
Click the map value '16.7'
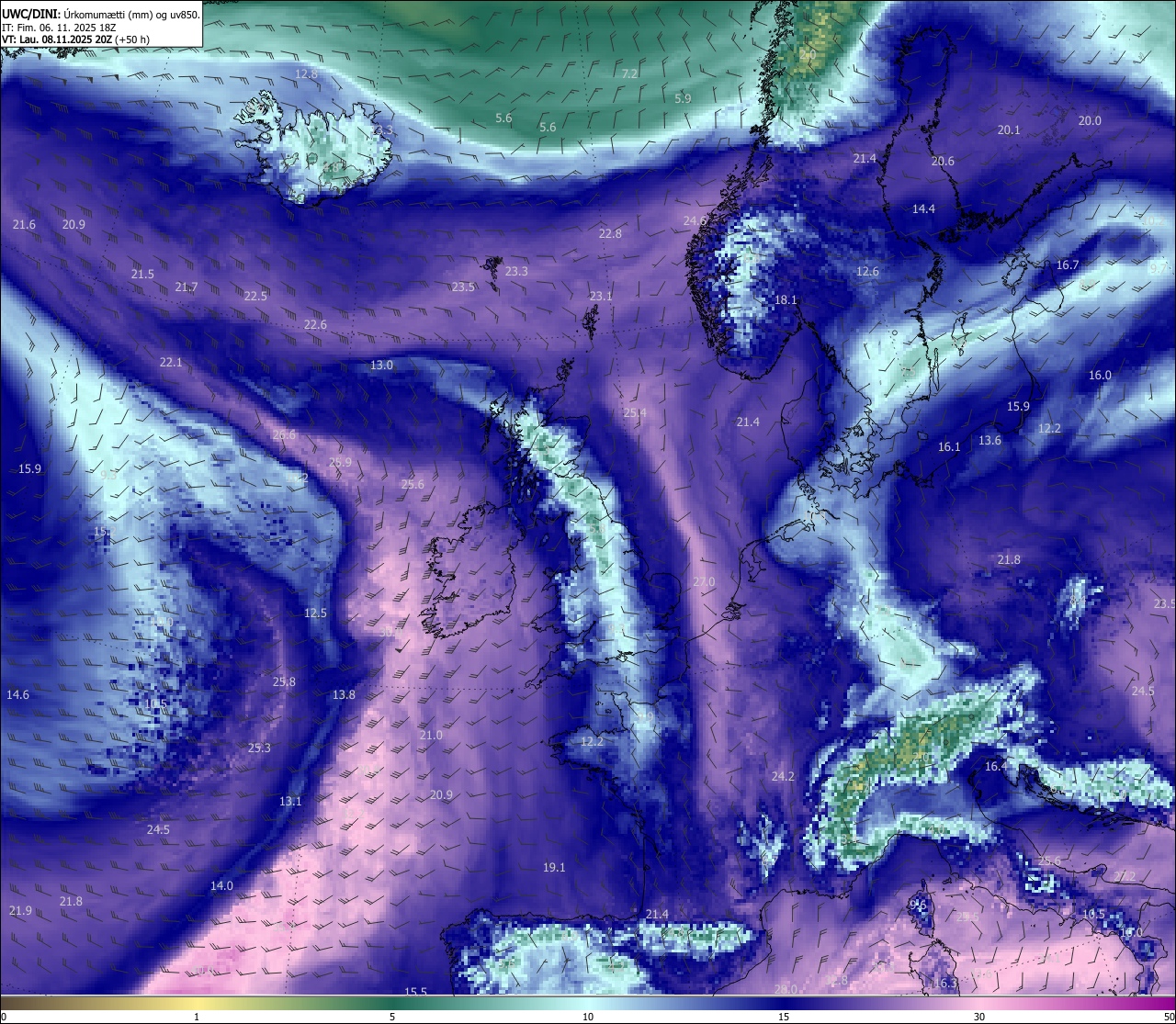click(1067, 264)
